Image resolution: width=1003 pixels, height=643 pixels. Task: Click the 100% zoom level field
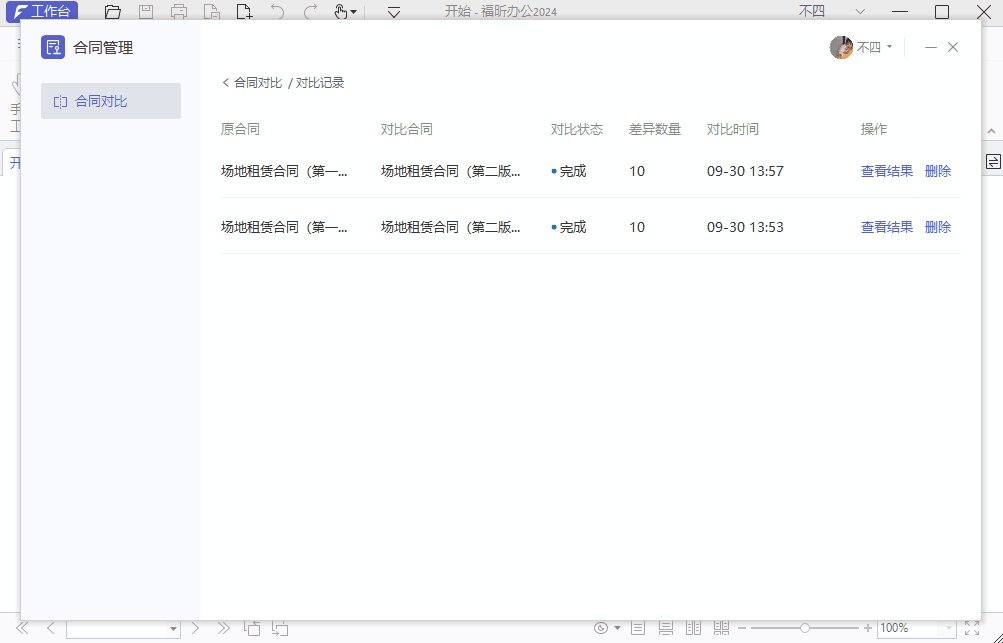(908, 628)
